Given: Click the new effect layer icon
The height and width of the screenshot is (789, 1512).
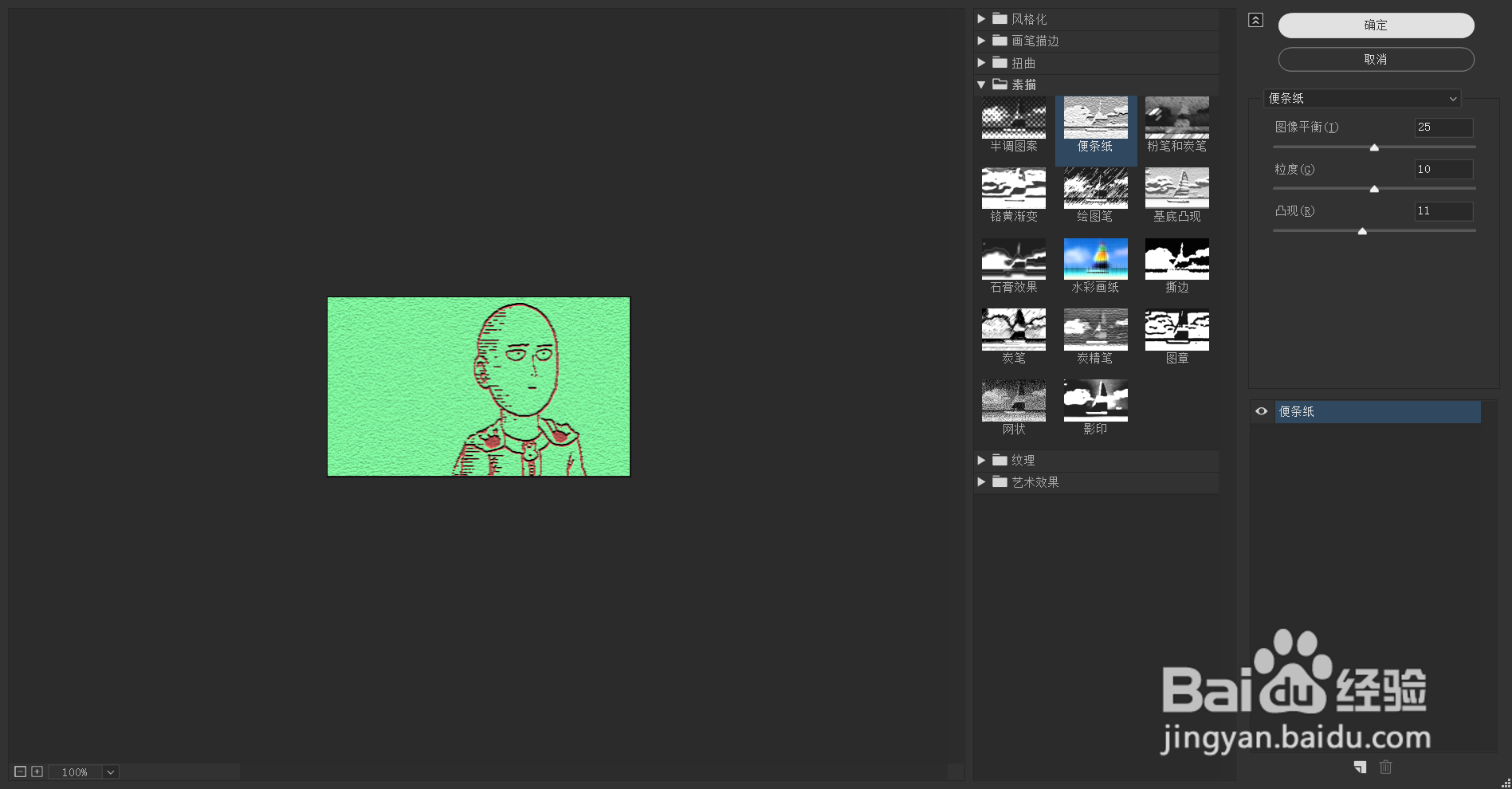Looking at the screenshot, I should click(x=1360, y=767).
